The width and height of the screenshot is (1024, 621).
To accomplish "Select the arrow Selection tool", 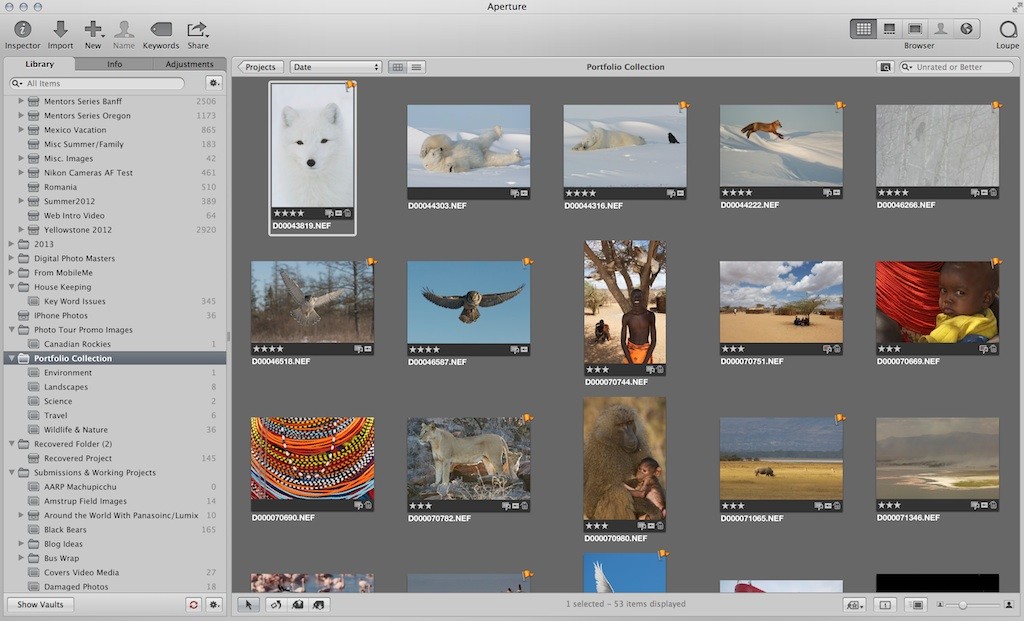I will pos(248,605).
